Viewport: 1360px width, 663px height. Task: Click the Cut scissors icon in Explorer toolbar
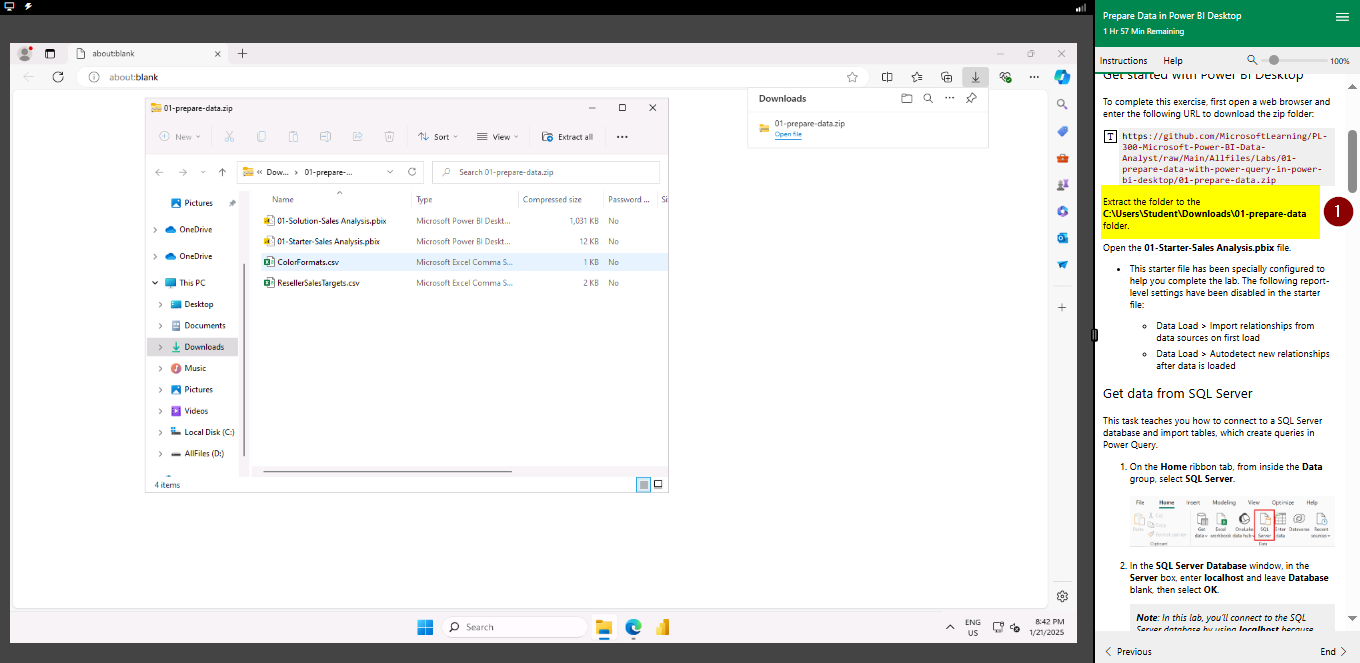coord(229,137)
